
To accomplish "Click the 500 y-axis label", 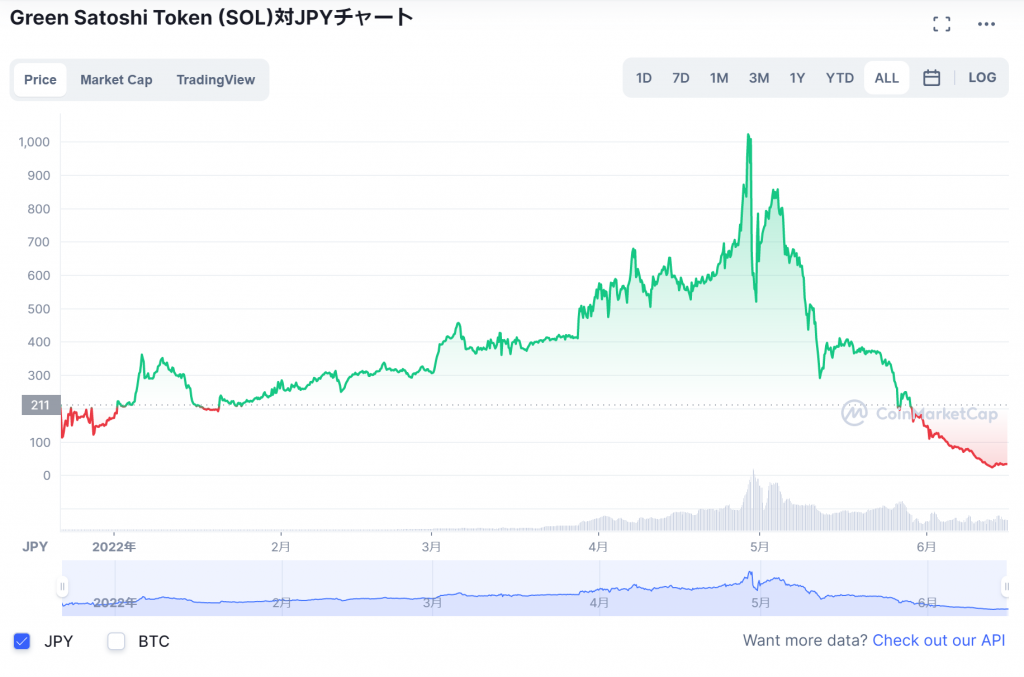I will tap(39, 309).
